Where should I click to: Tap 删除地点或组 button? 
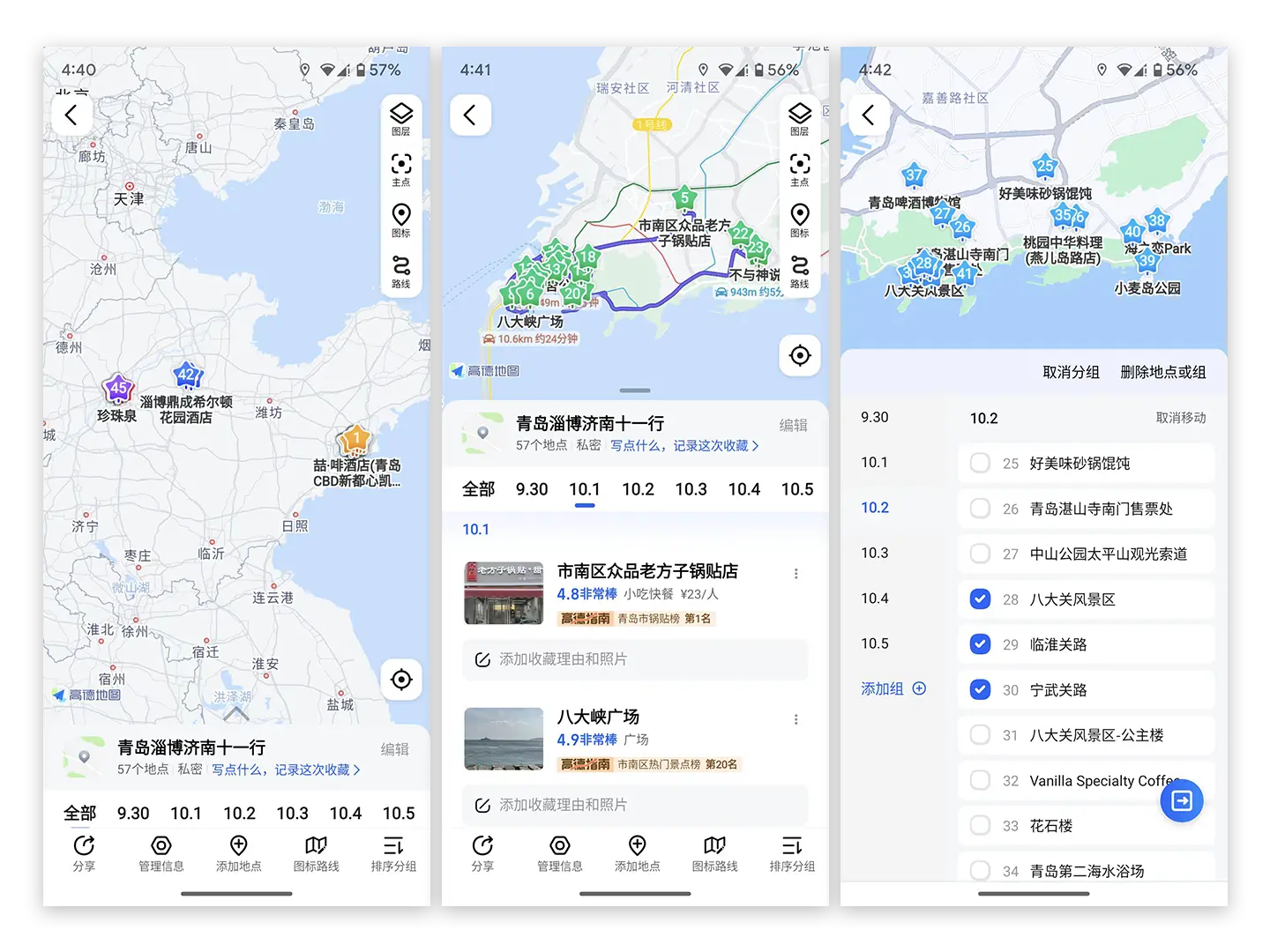[1162, 372]
